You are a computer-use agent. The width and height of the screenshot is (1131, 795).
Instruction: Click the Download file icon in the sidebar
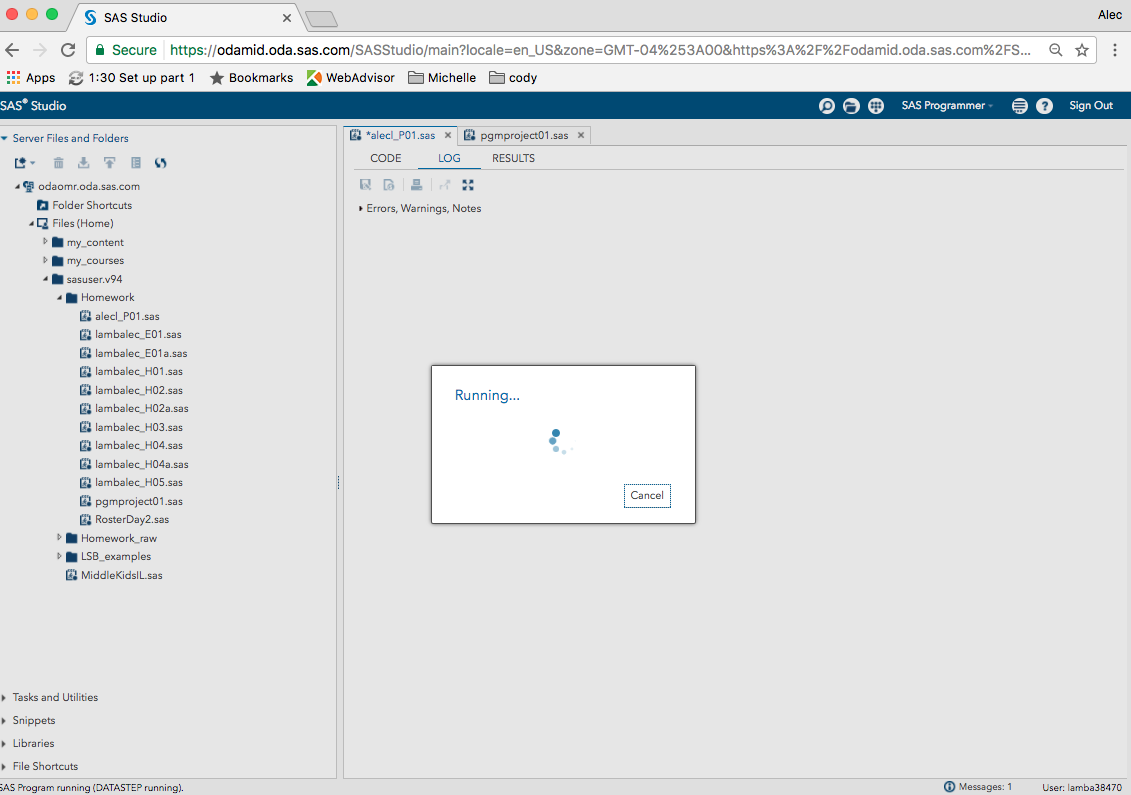[x=84, y=163]
